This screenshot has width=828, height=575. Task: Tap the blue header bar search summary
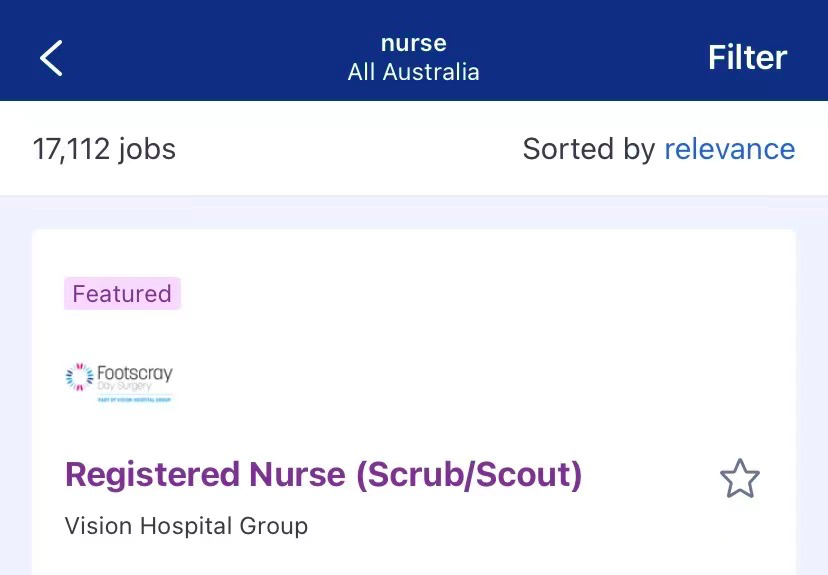(x=413, y=58)
